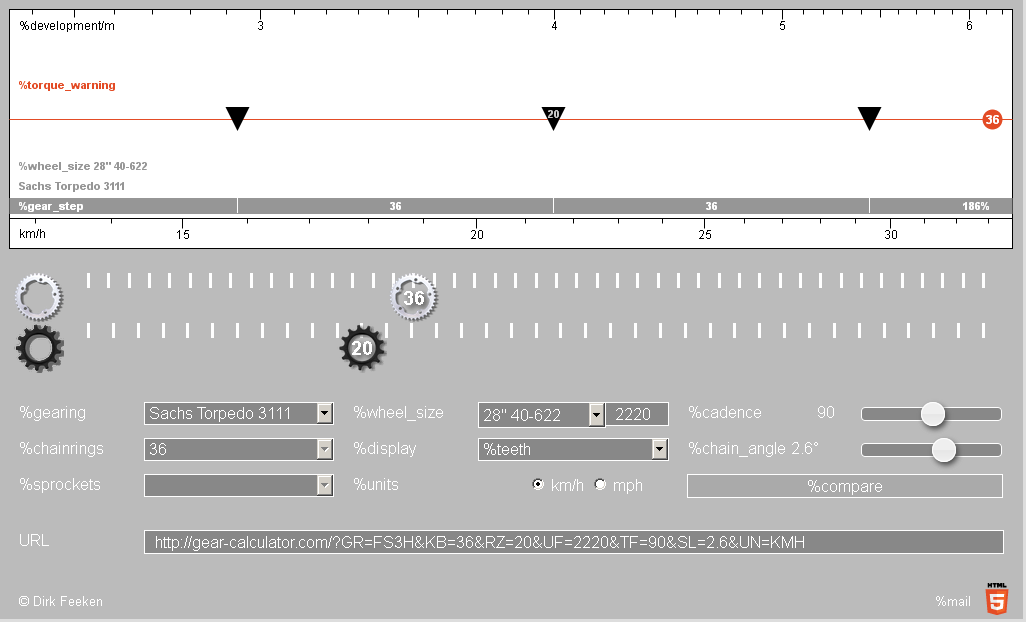Select the mph units radio button
Viewport: 1026px width, 622px height.
pos(600,485)
